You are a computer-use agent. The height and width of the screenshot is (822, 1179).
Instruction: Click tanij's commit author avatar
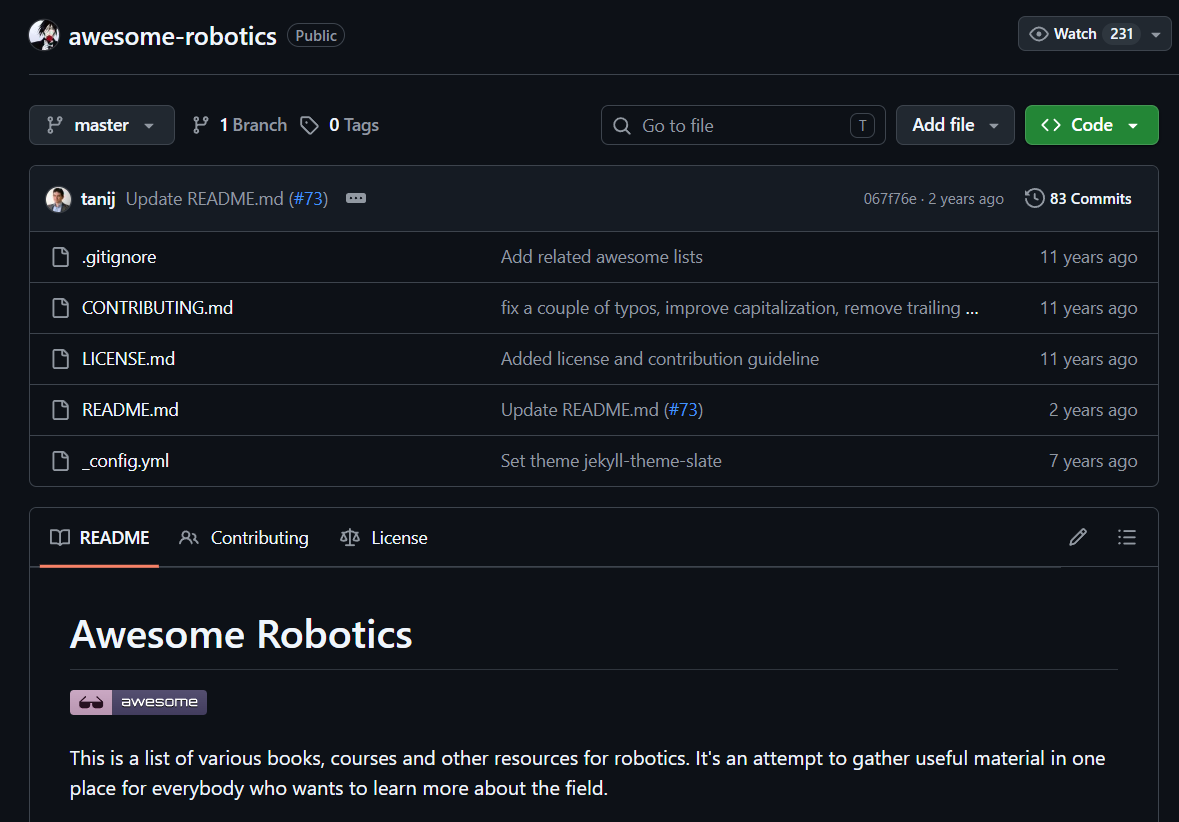(58, 199)
